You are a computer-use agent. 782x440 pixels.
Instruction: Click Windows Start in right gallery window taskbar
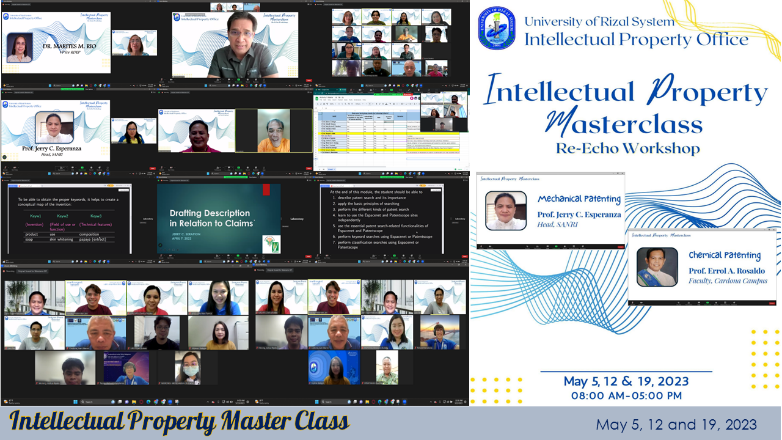317,402
